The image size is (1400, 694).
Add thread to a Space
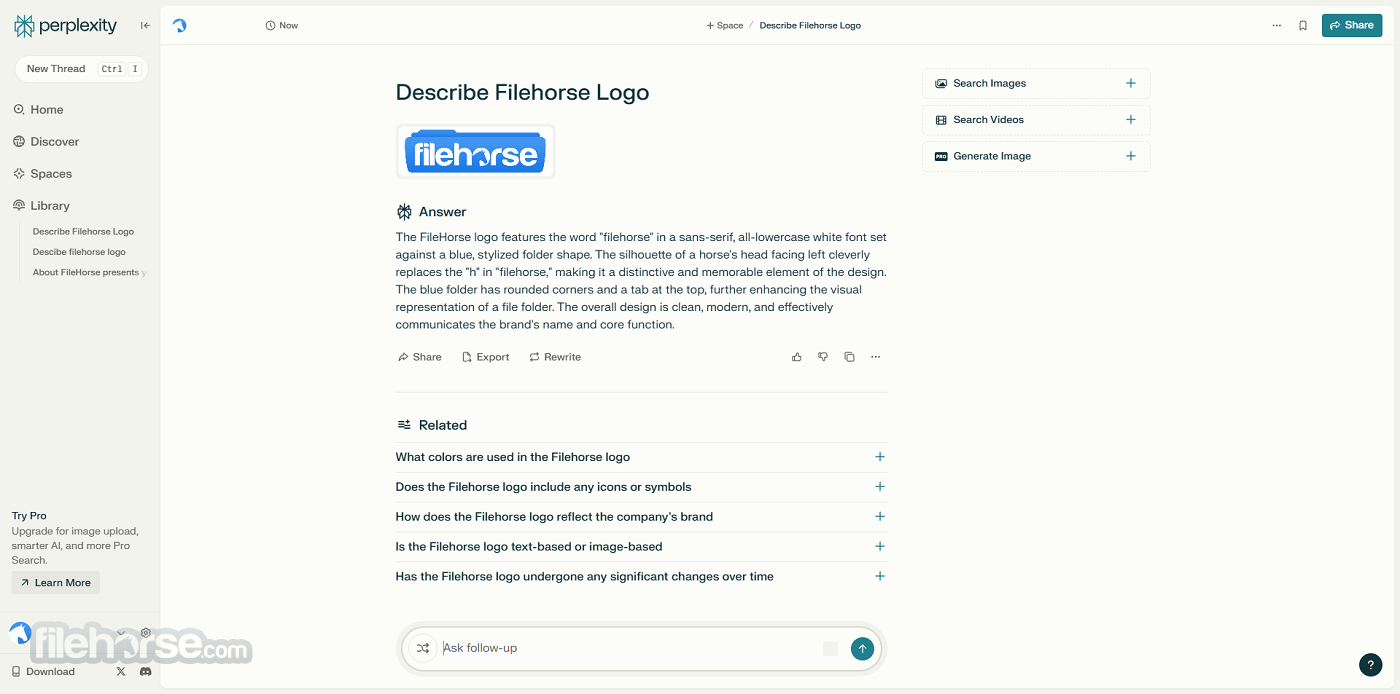[x=725, y=26]
